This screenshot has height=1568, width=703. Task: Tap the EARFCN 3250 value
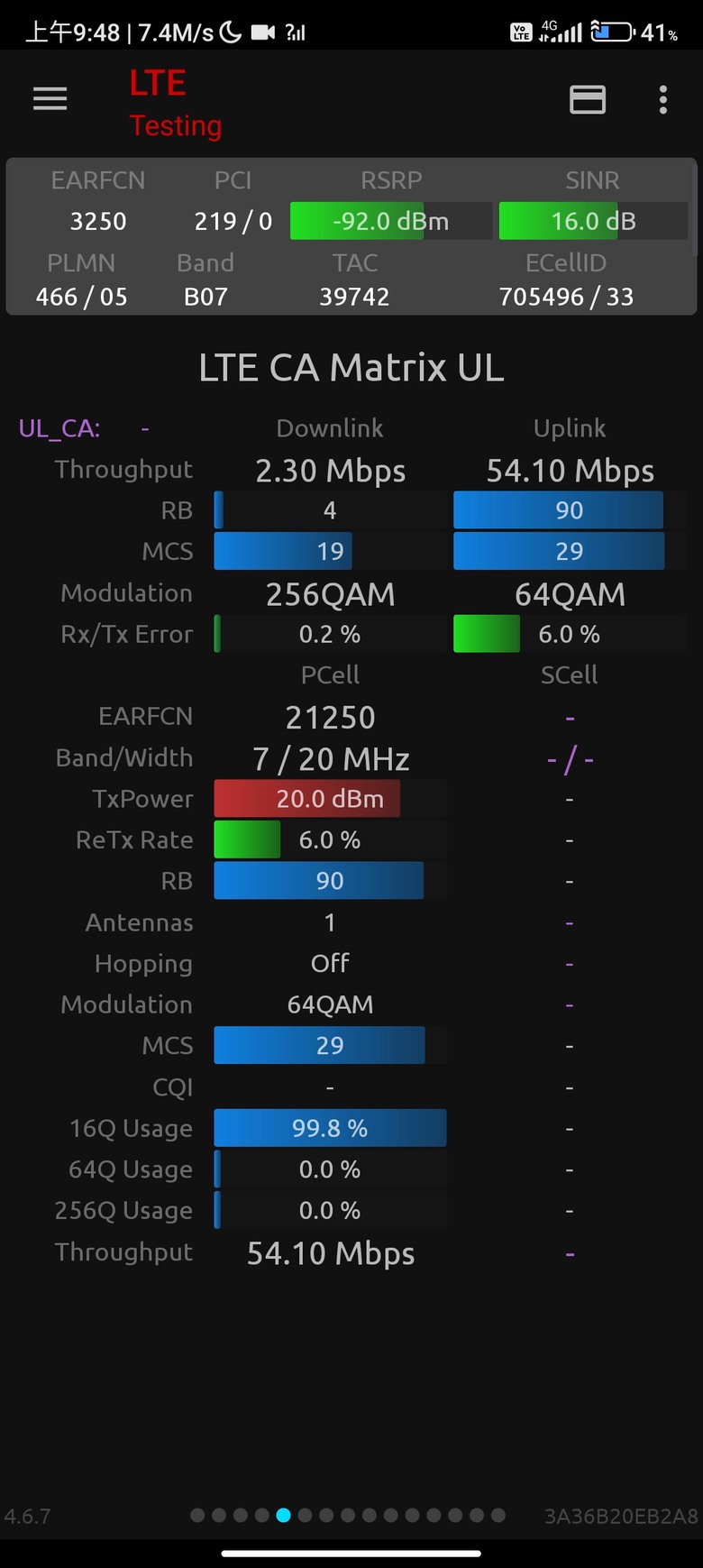98,222
